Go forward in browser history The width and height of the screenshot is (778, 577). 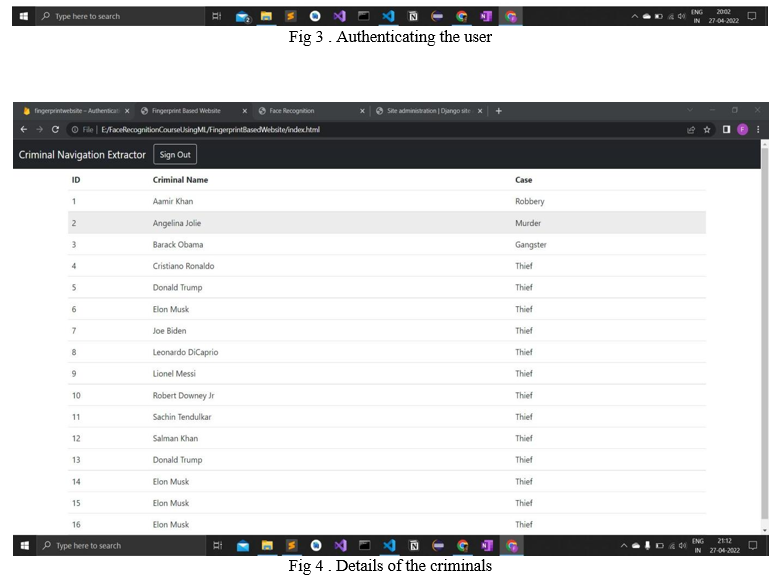tap(39, 129)
